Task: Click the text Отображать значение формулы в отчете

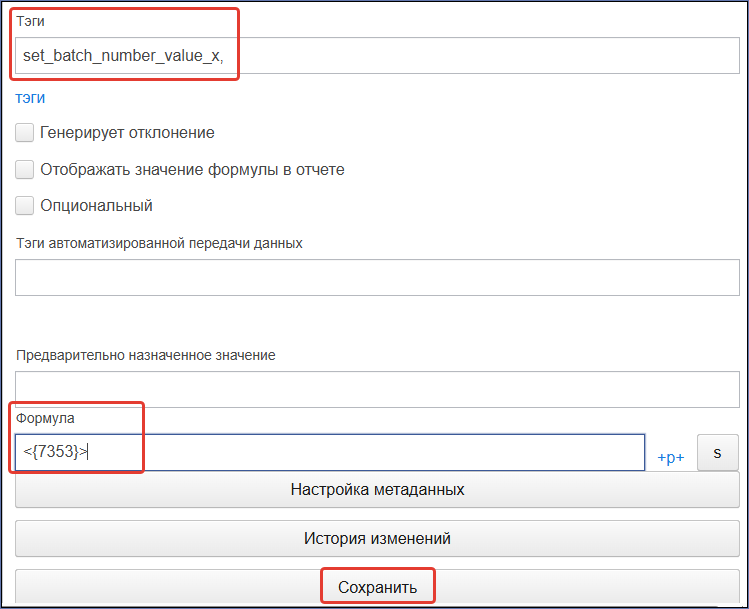Action: 192,170
